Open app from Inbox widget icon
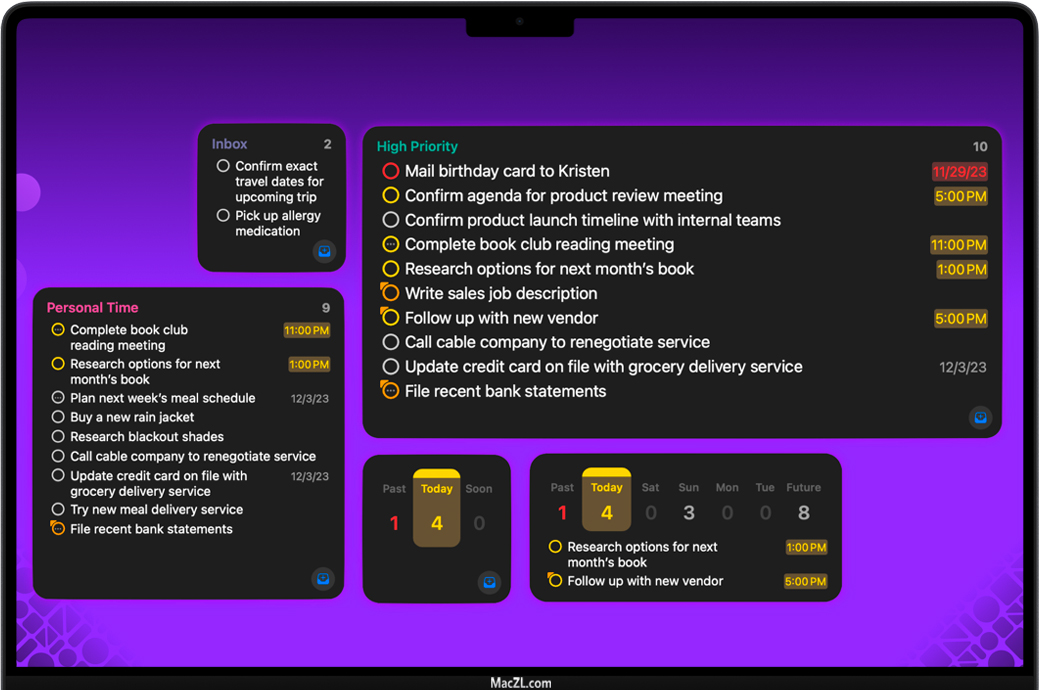 [x=324, y=251]
